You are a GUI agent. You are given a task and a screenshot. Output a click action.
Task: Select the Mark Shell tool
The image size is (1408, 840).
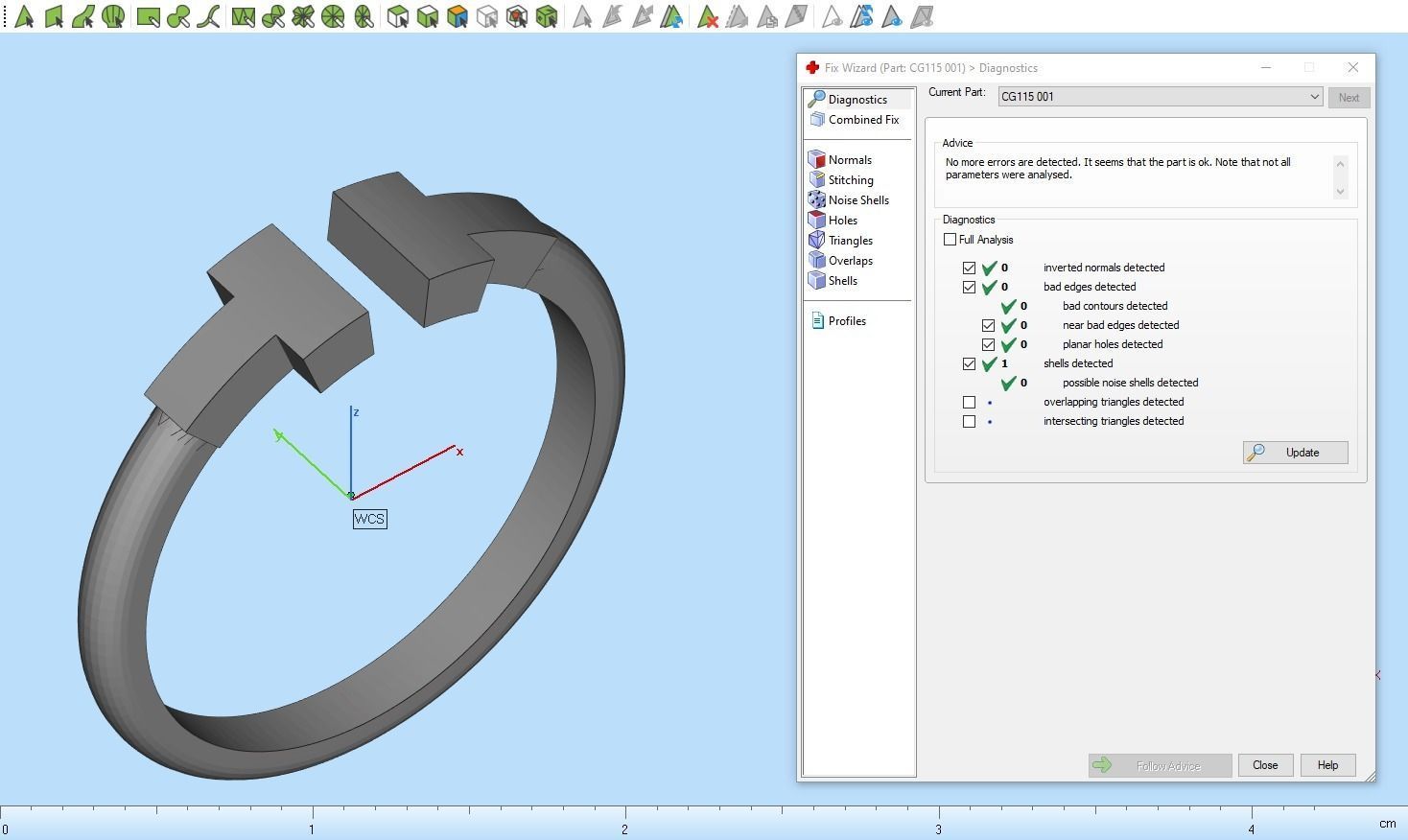point(113,16)
